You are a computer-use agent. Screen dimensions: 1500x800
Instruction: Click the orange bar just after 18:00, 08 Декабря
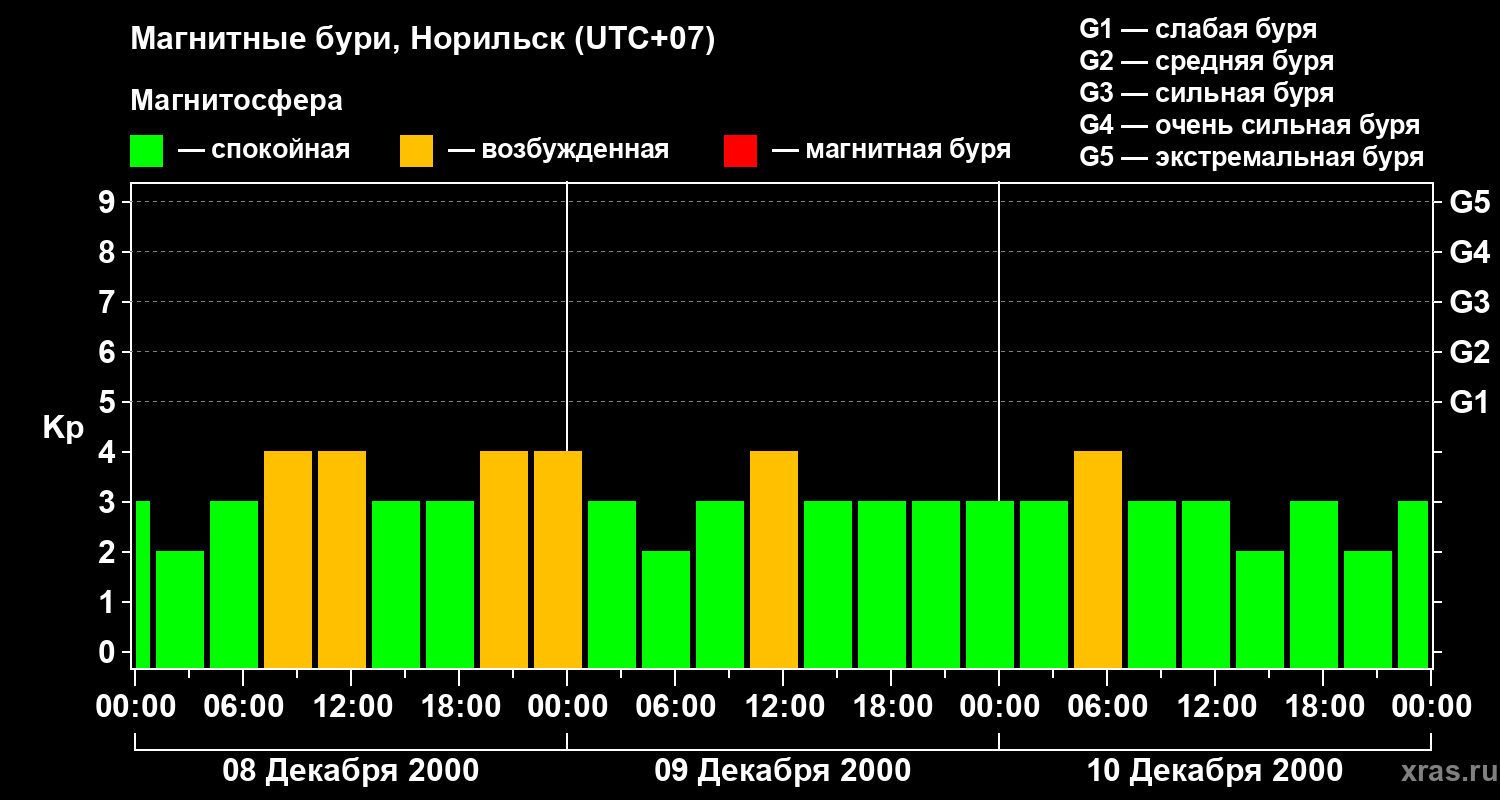pyautogui.click(x=504, y=559)
